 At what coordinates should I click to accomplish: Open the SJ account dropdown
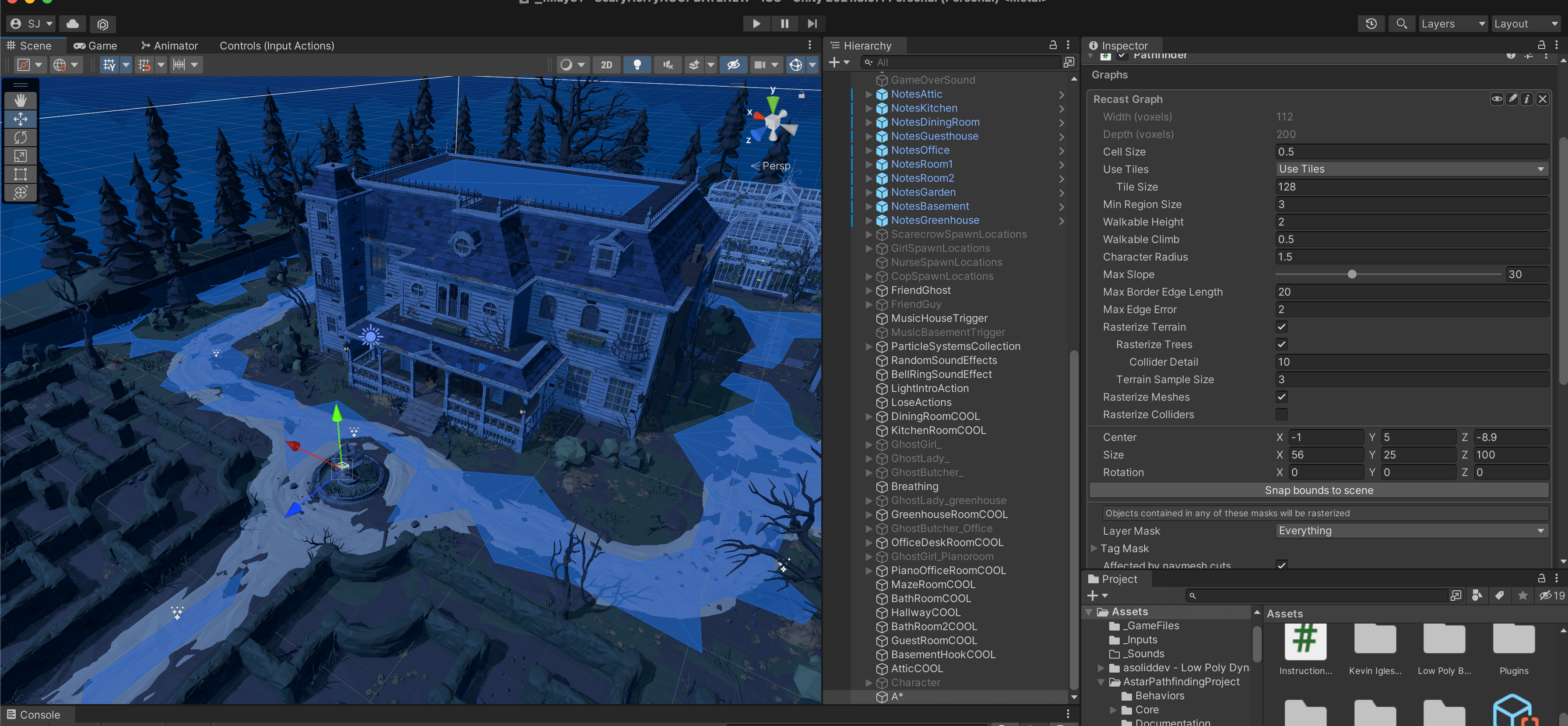pyautogui.click(x=31, y=24)
